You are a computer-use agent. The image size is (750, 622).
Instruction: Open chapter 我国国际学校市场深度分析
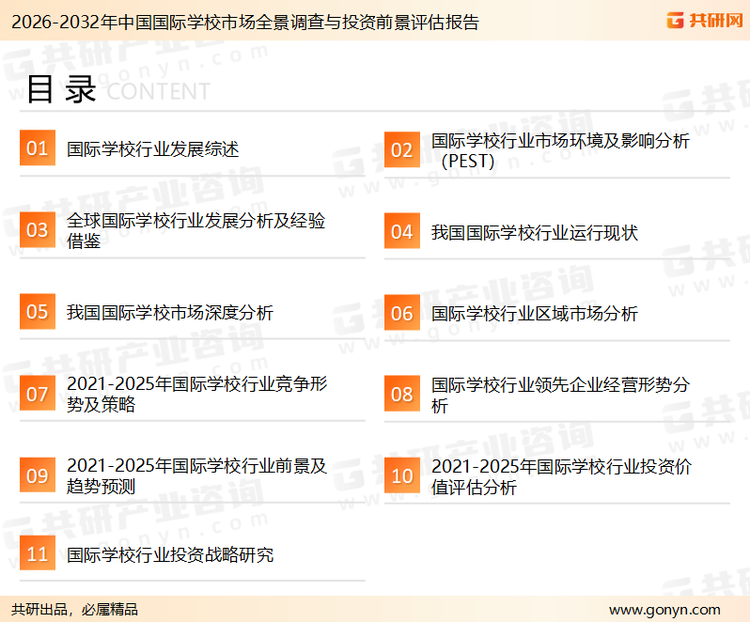coord(170,312)
